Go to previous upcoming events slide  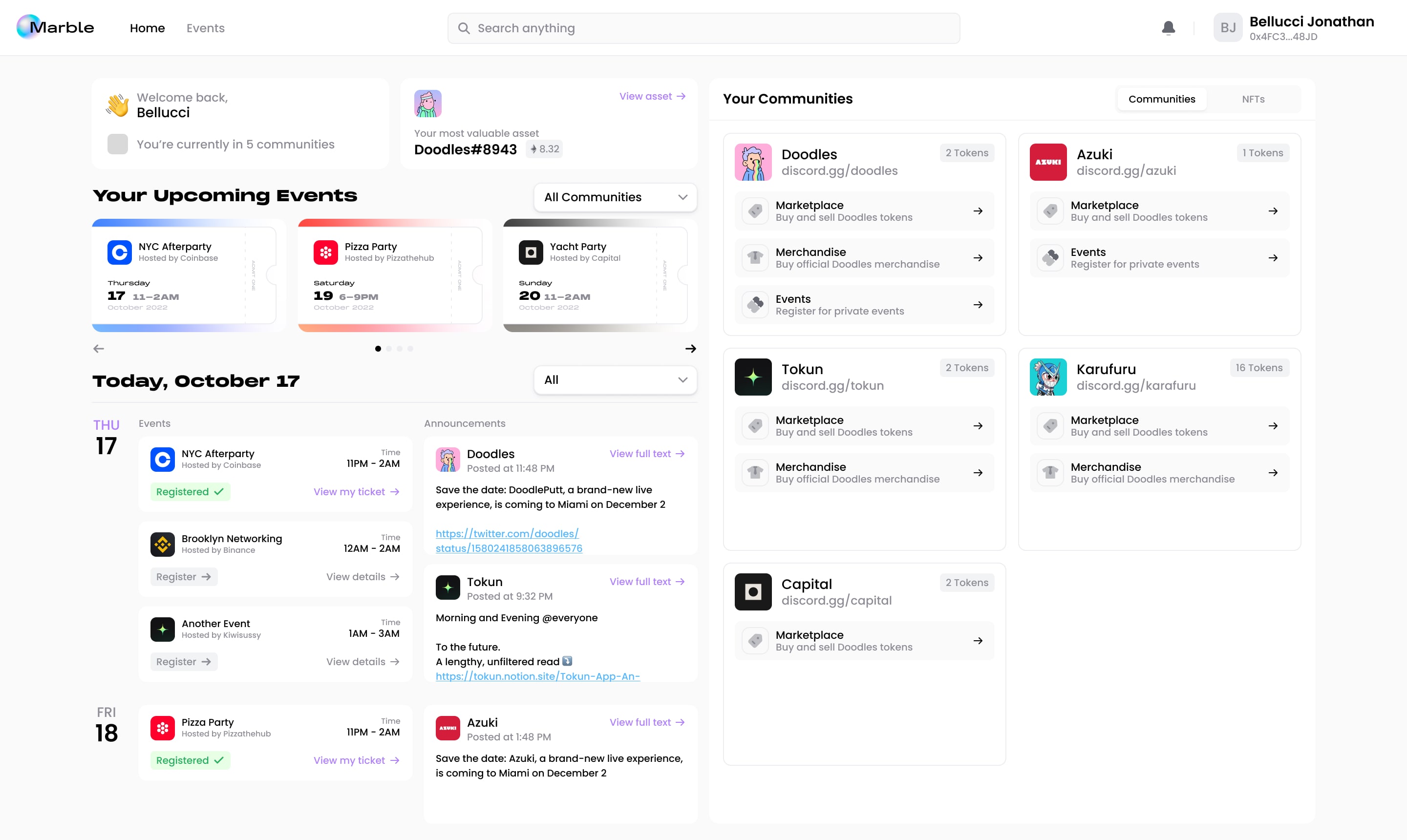coord(99,349)
